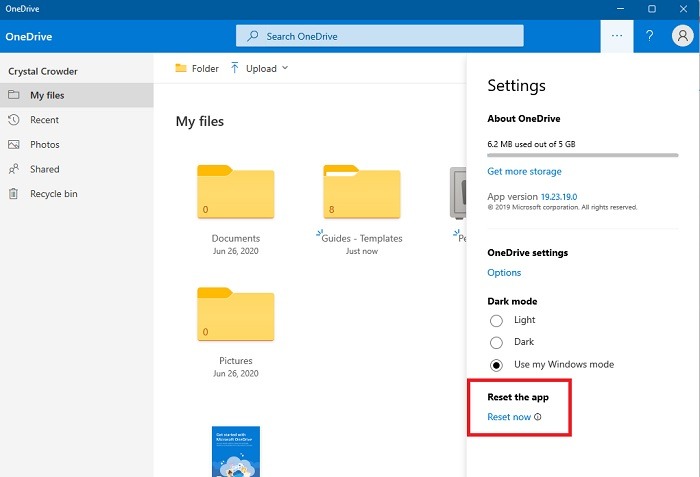Click the Reset now link
Image resolution: width=700 pixels, height=477 pixels.
[509, 417]
